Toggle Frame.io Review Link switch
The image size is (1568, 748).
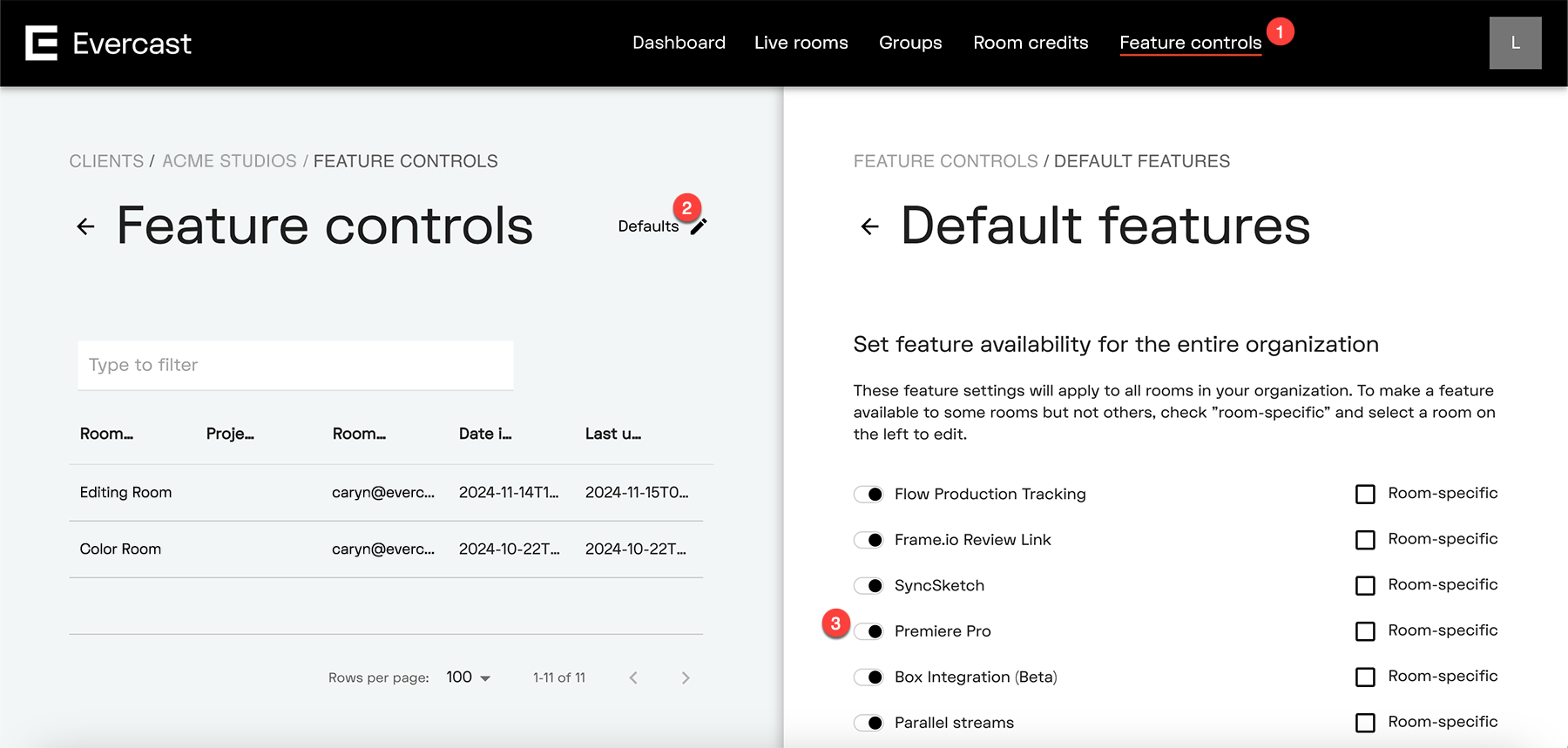click(x=868, y=540)
